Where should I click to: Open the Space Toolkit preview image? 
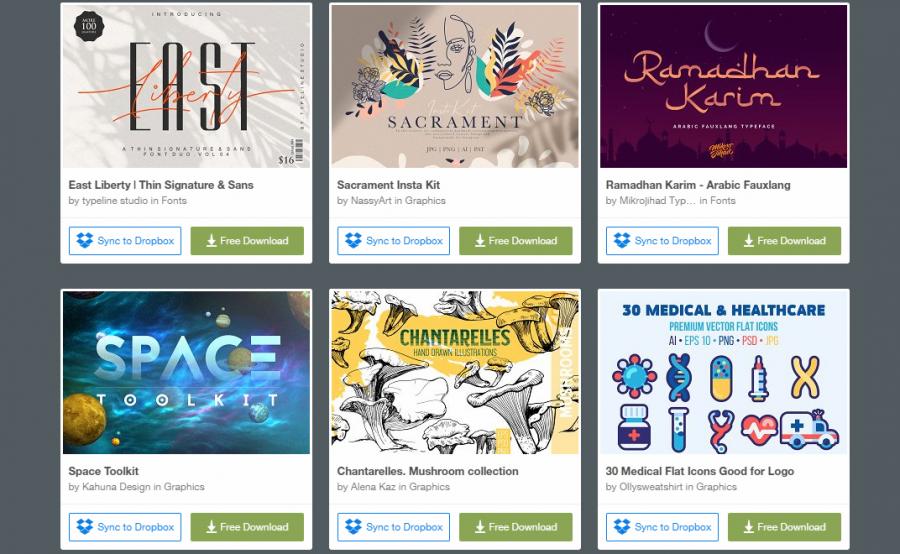[187, 372]
